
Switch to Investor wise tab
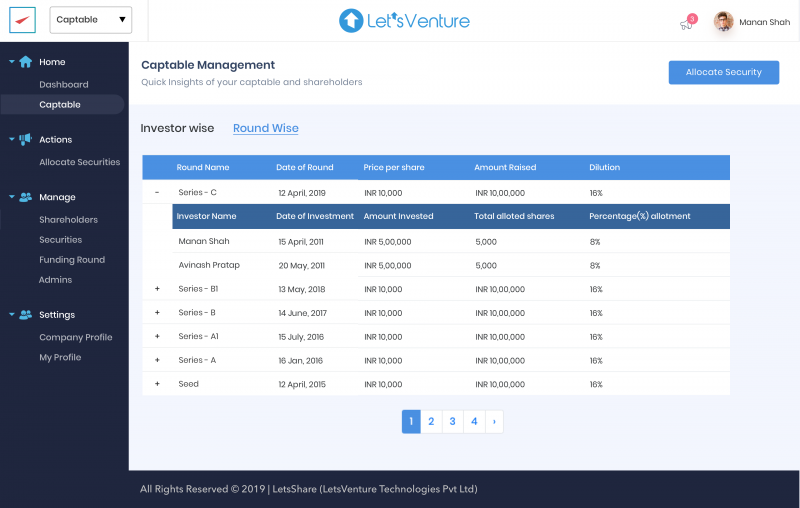point(177,128)
